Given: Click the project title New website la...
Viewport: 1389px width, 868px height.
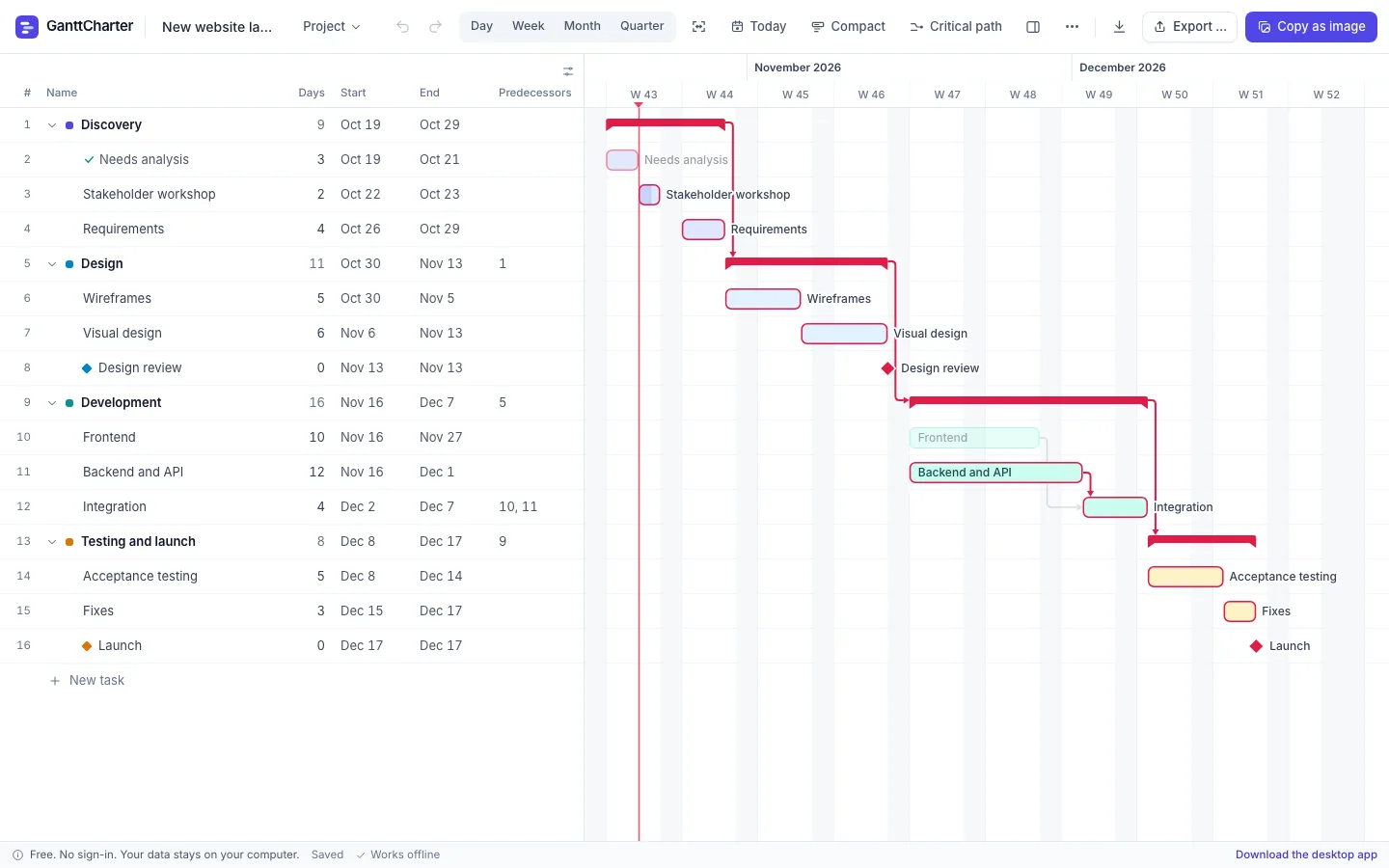Looking at the screenshot, I should point(217,27).
